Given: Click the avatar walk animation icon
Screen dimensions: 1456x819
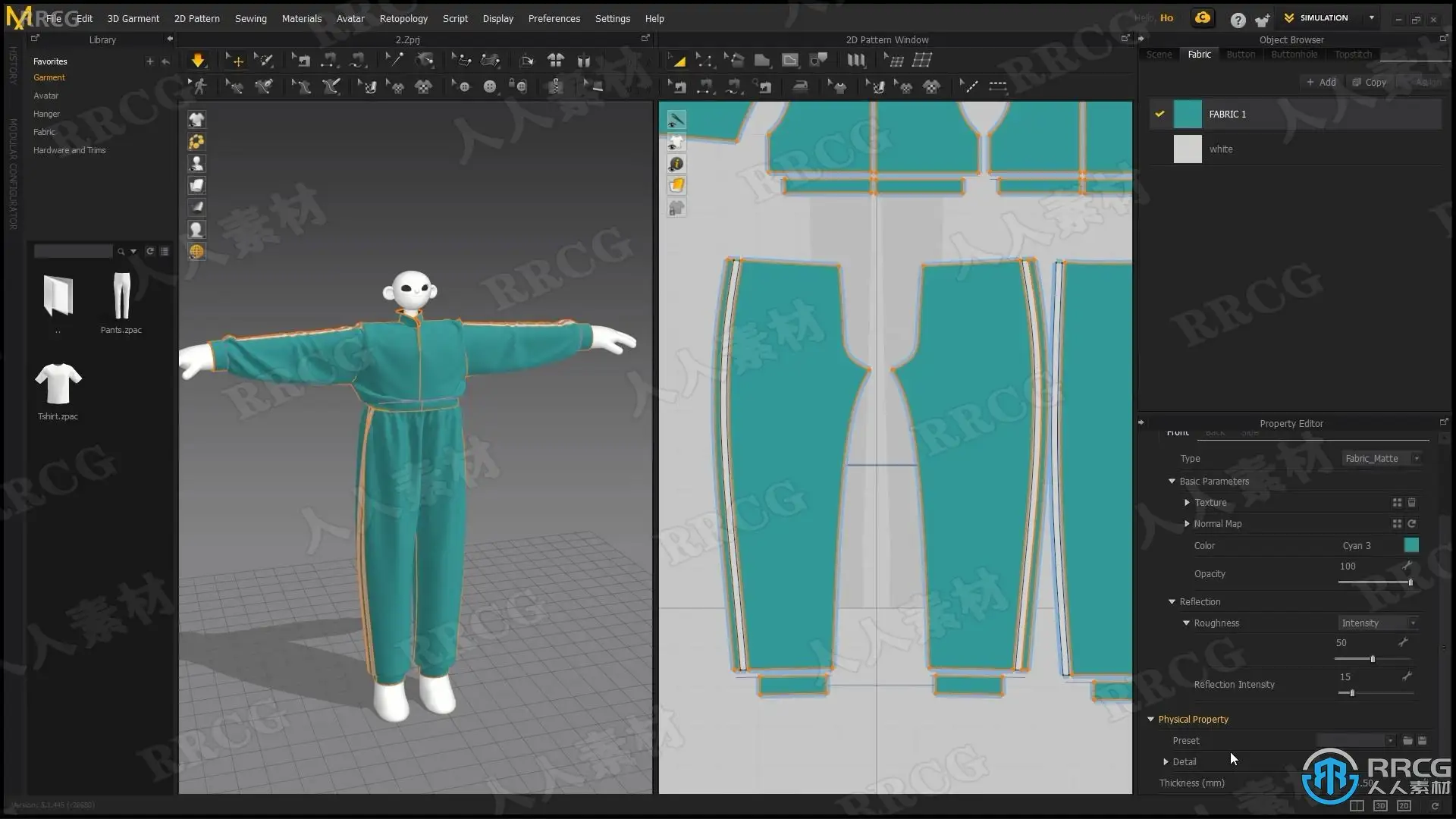Looking at the screenshot, I should (199, 86).
